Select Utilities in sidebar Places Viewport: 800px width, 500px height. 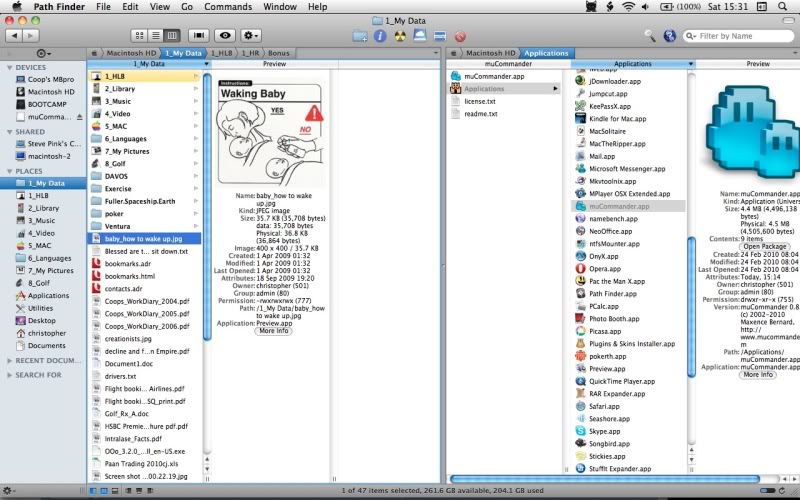tap(40, 308)
